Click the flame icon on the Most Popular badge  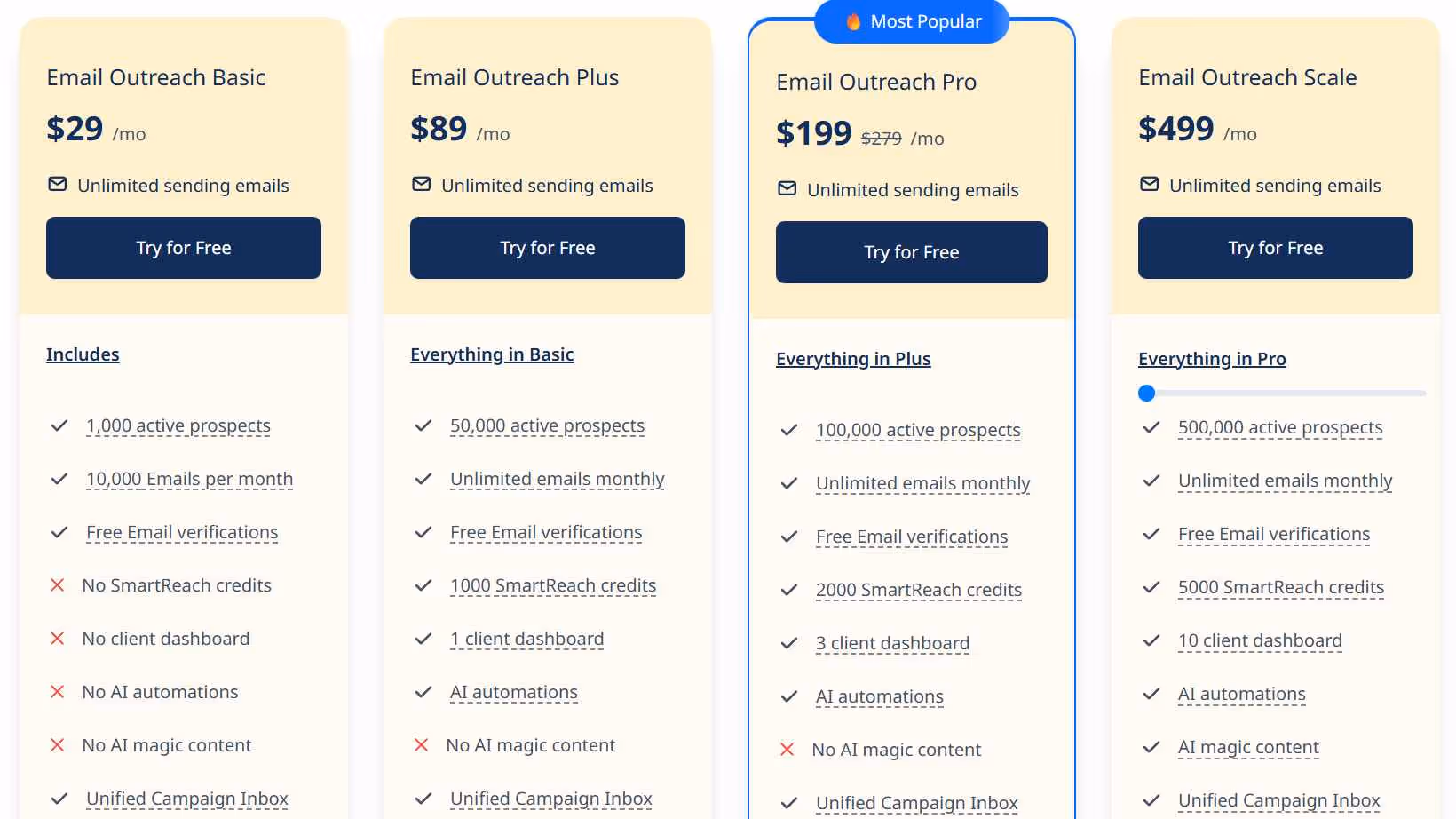(x=853, y=21)
